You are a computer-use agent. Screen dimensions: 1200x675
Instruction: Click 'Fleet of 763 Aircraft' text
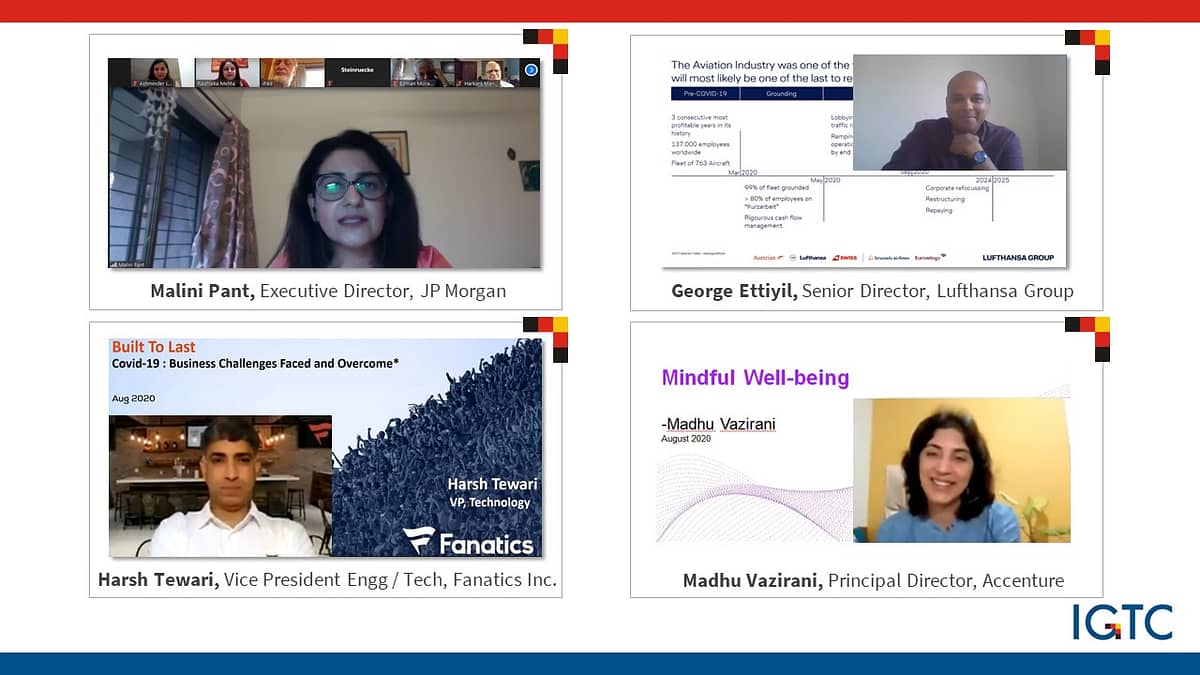pos(701,163)
